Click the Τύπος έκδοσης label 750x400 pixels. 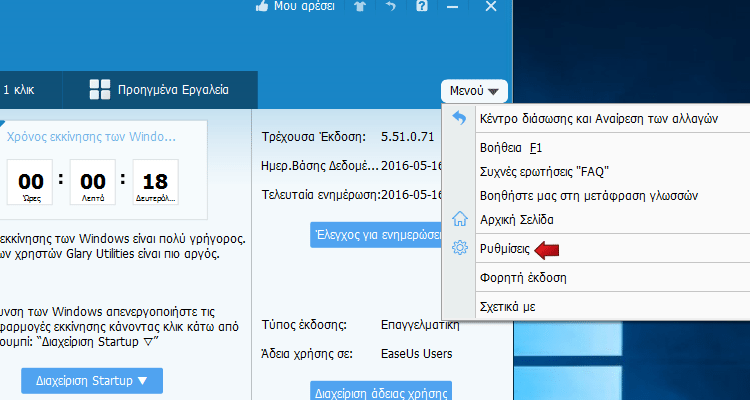point(304,325)
